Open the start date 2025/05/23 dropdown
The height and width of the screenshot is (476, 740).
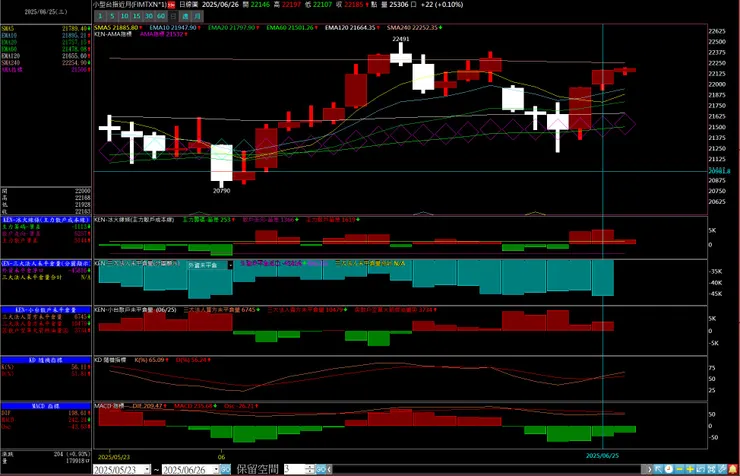coord(147,469)
